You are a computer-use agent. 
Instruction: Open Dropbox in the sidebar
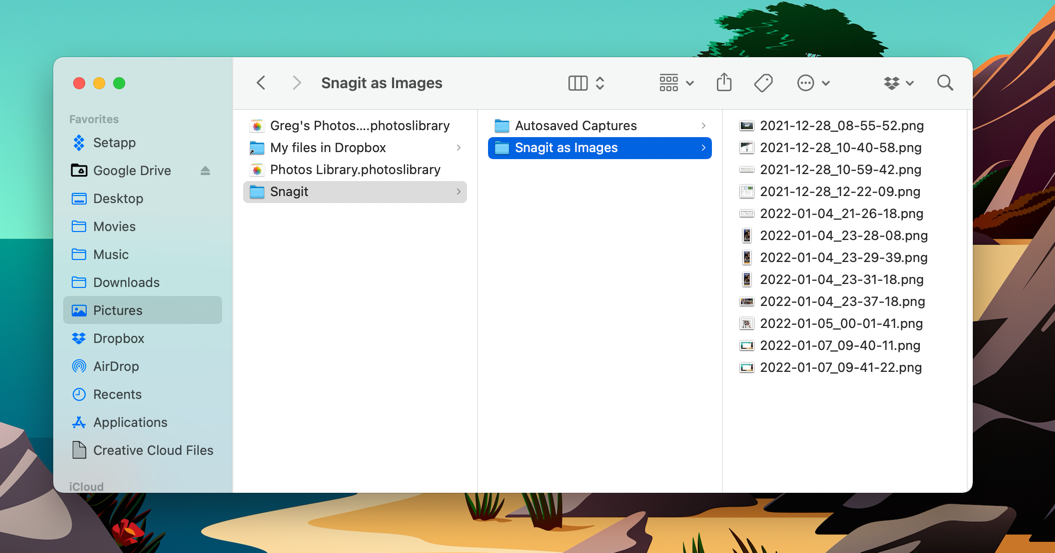(x=143, y=338)
